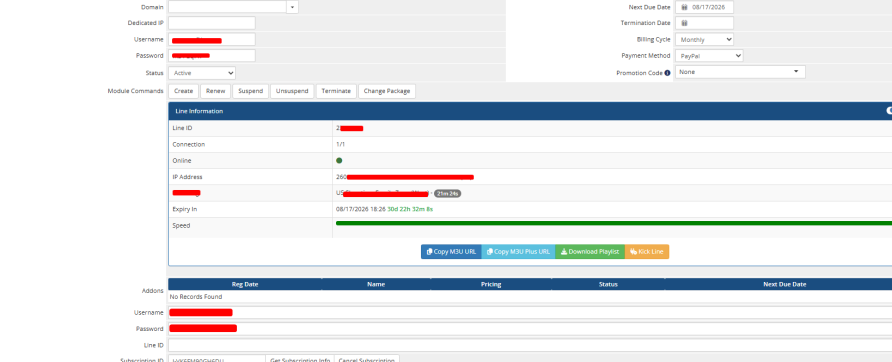The width and height of the screenshot is (892, 362).
Task: Click the Name column header in Addons
Action: pos(376,284)
